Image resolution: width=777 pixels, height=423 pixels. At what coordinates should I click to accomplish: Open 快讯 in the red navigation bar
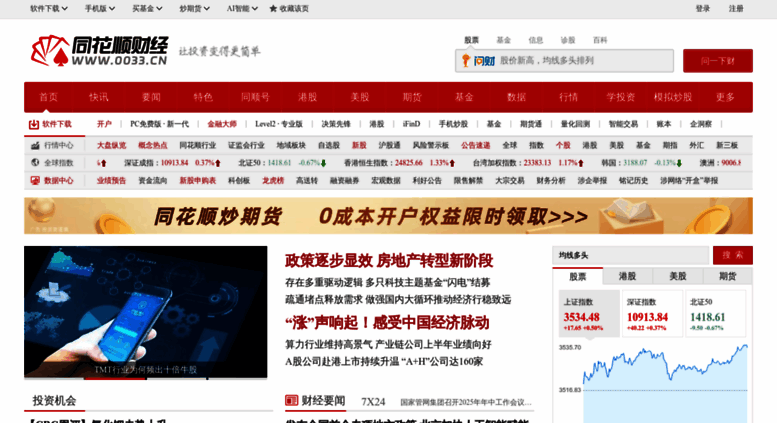(99, 97)
